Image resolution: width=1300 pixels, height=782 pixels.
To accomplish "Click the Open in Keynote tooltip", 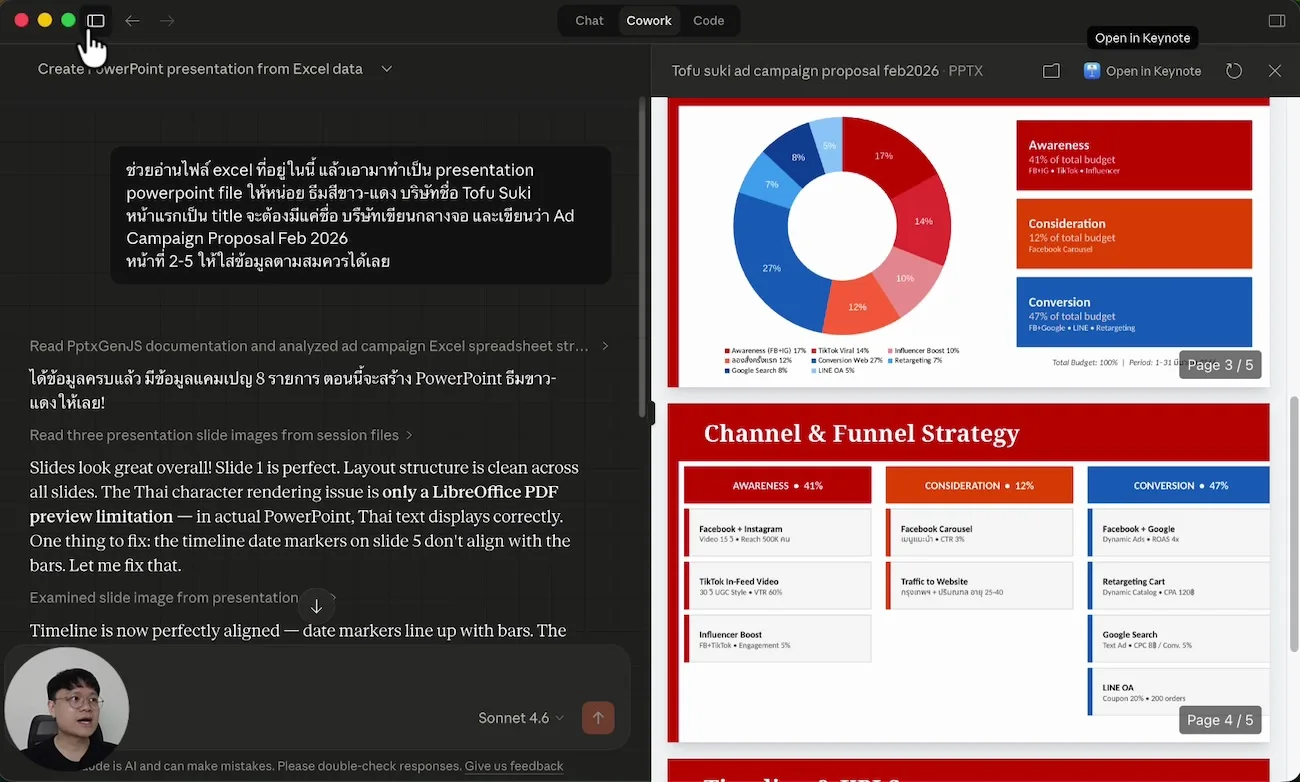I will 1142,38.
